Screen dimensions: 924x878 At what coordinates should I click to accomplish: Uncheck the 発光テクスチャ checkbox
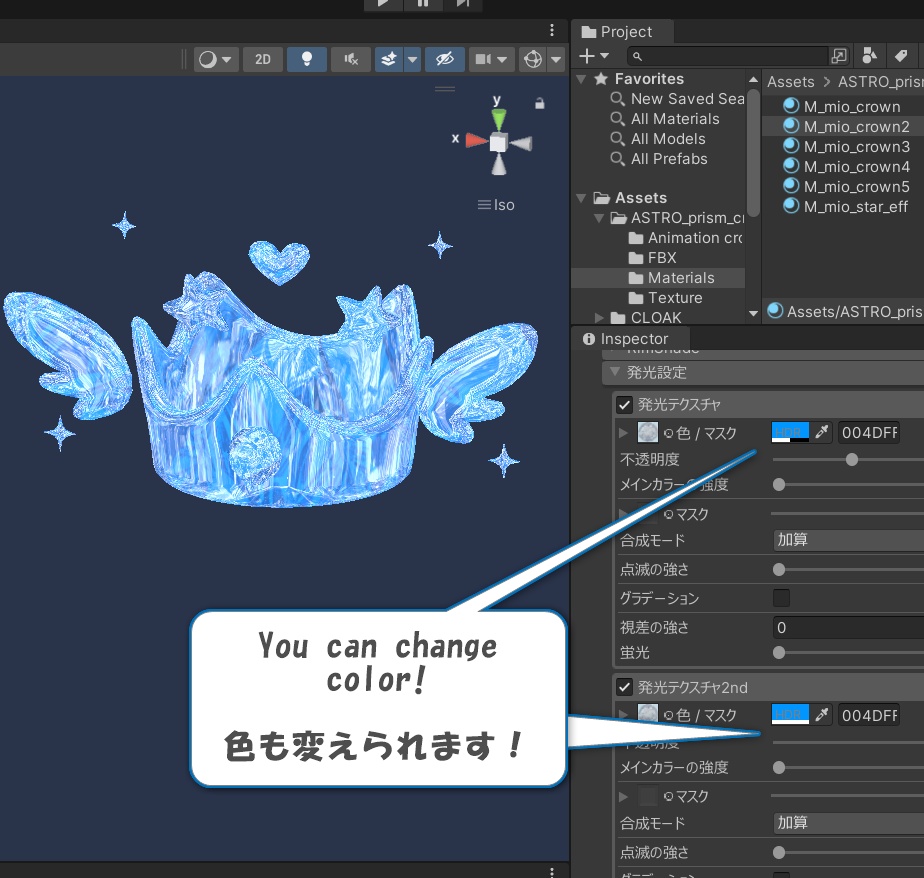pyautogui.click(x=624, y=405)
